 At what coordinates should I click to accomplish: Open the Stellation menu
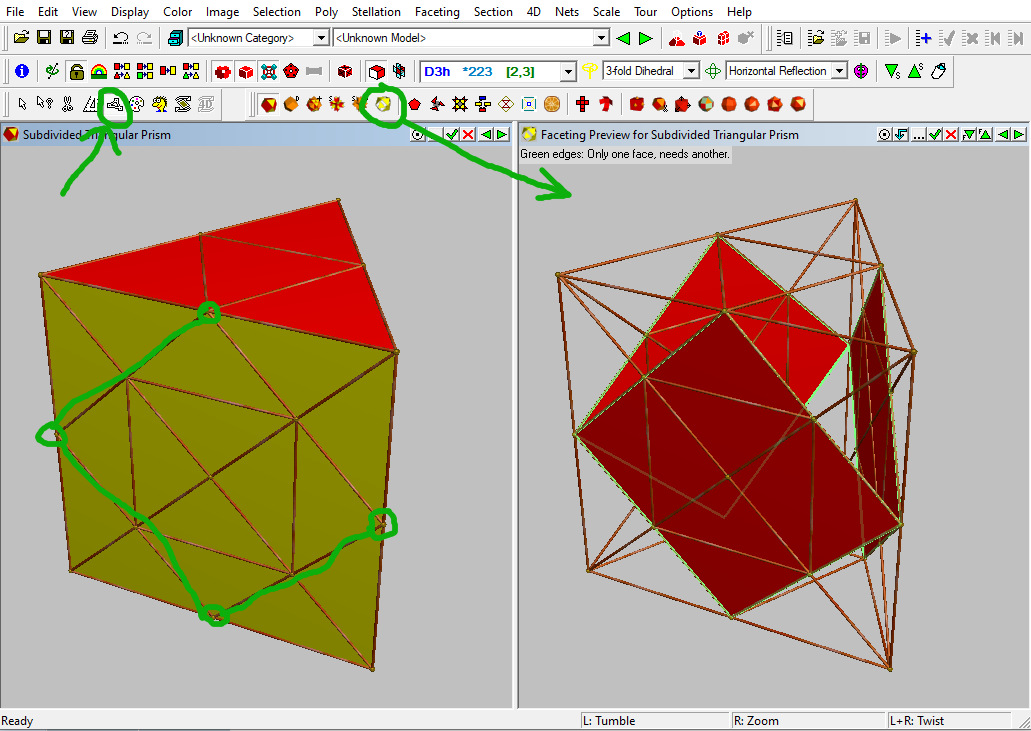pos(376,12)
